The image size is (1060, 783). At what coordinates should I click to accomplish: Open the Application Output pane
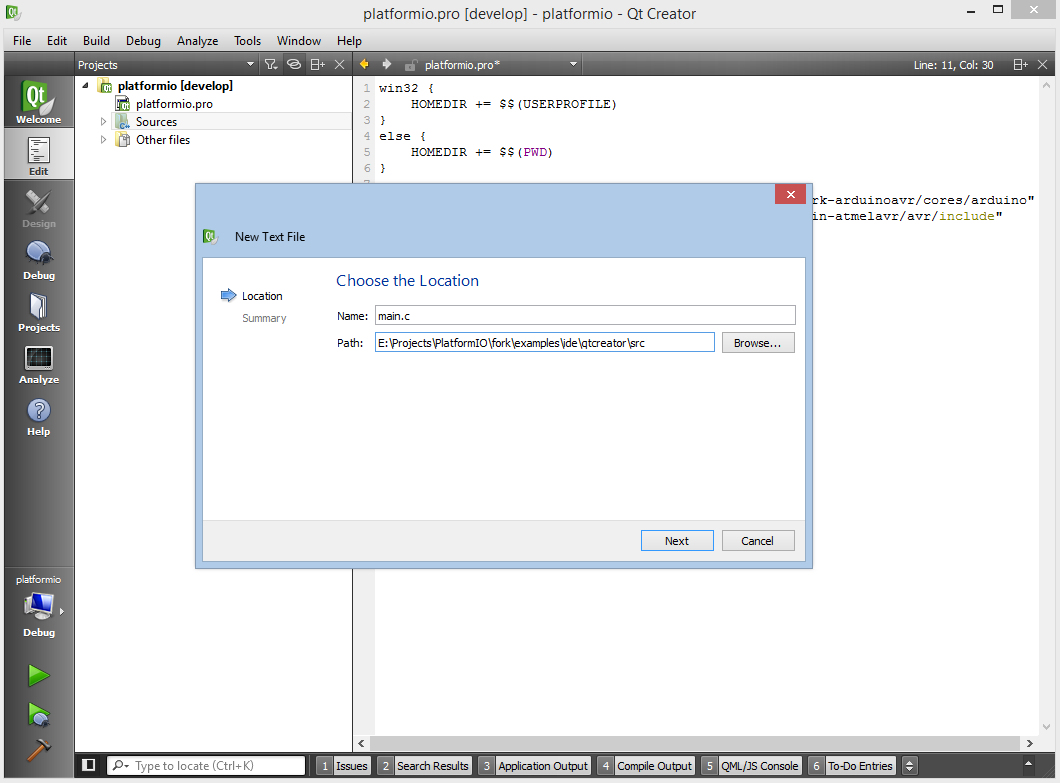coord(535,765)
